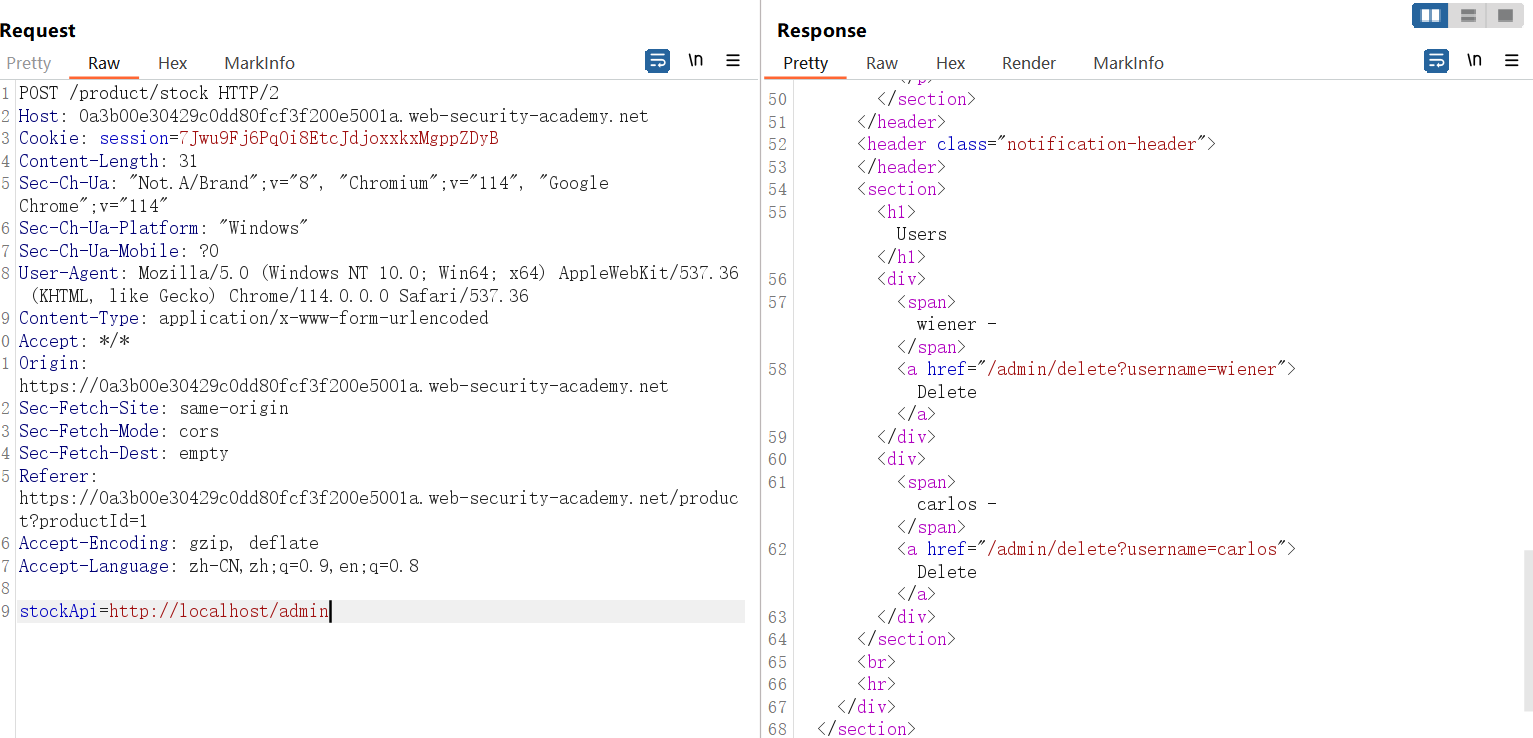Switch to Response Pretty tab
The height and width of the screenshot is (738, 1533).
point(805,63)
